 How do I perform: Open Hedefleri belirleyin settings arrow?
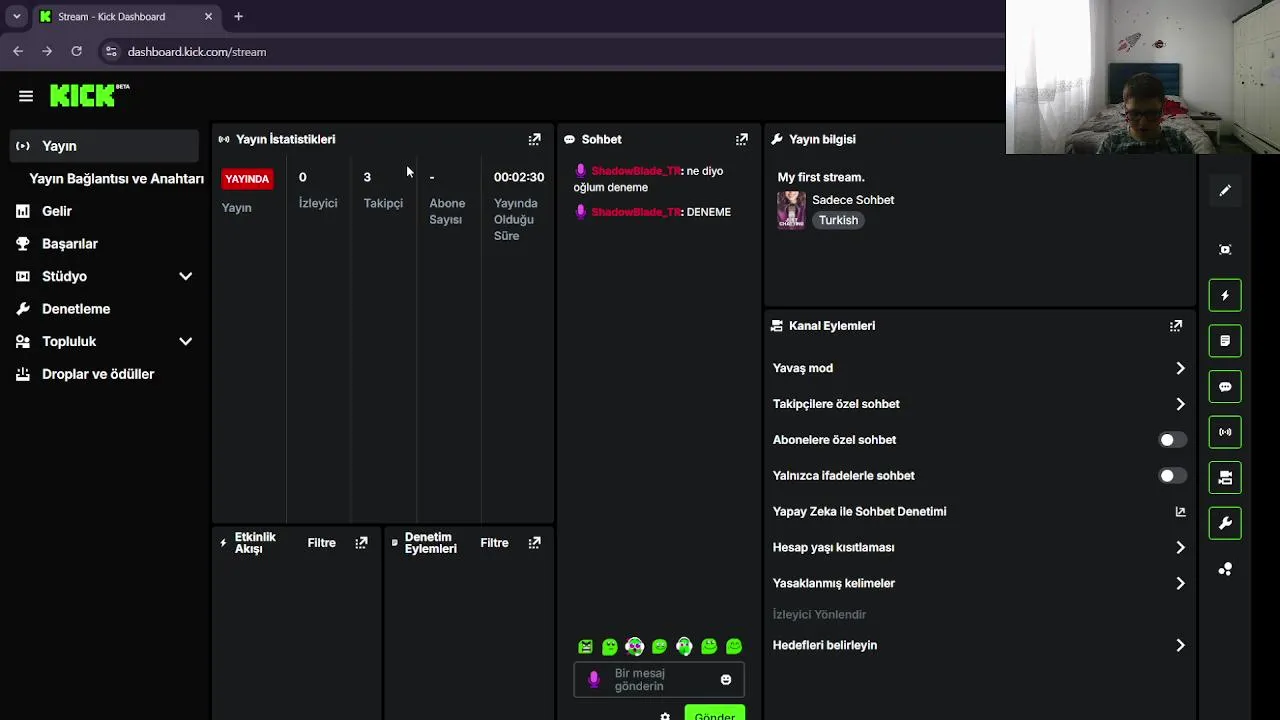coord(1180,645)
